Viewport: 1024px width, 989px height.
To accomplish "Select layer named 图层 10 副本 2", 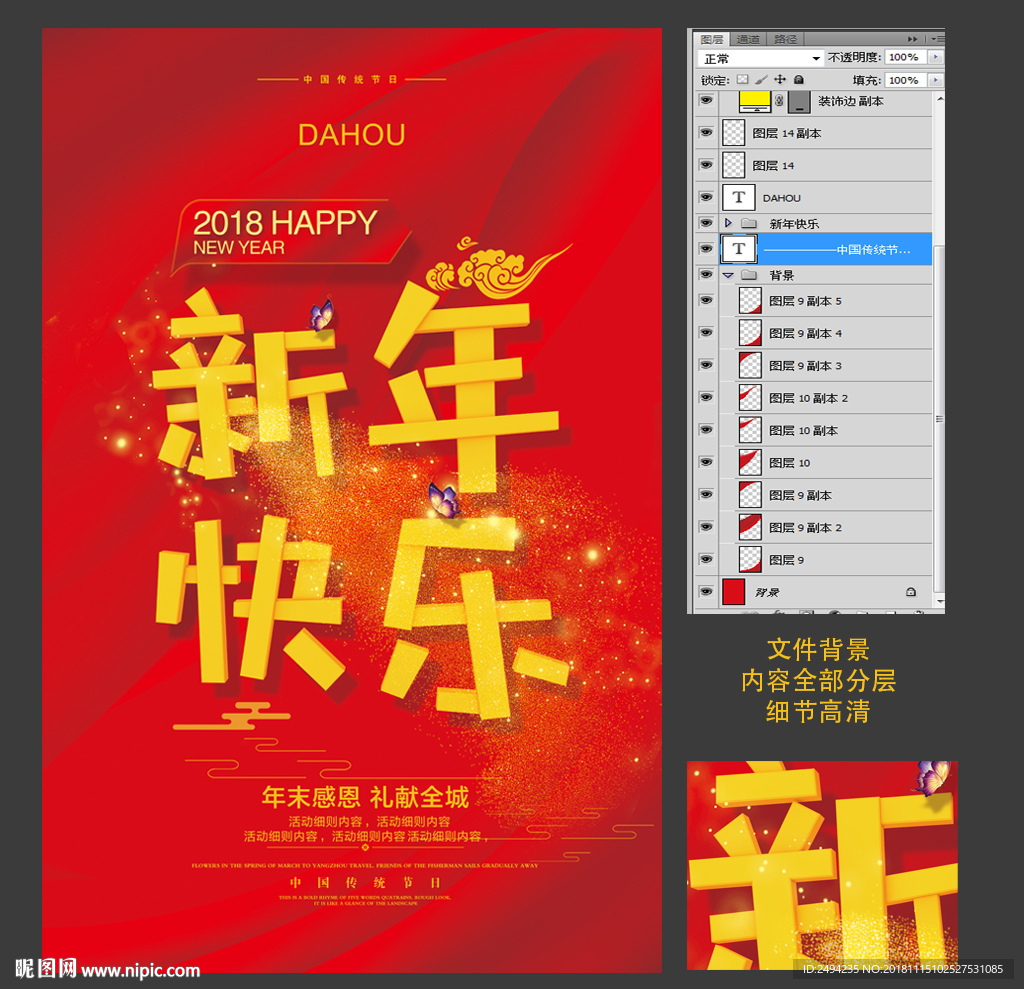I will (x=808, y=398).
